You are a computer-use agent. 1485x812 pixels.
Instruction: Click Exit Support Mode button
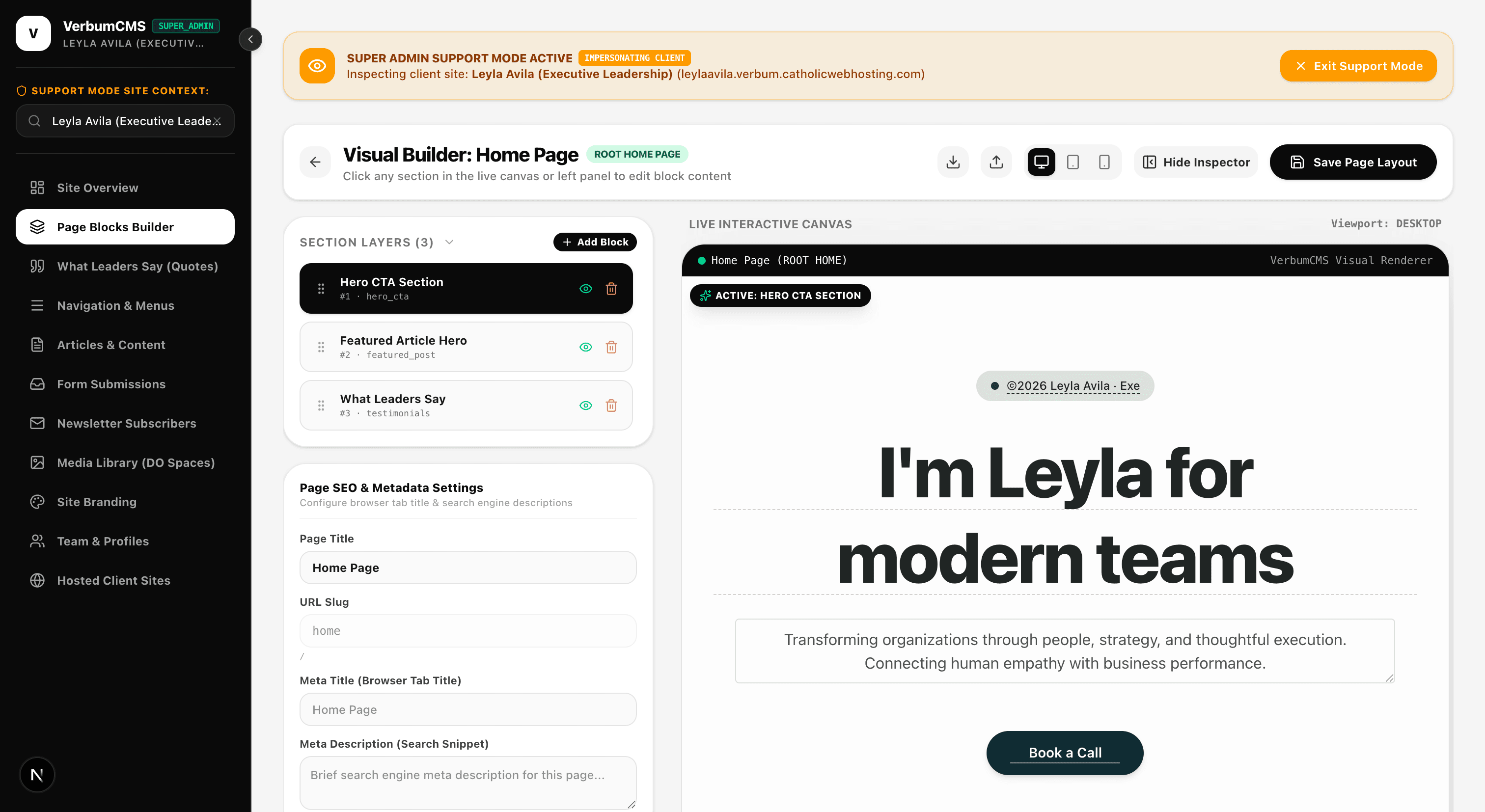pyautogui.click(x=1358, y=66)
